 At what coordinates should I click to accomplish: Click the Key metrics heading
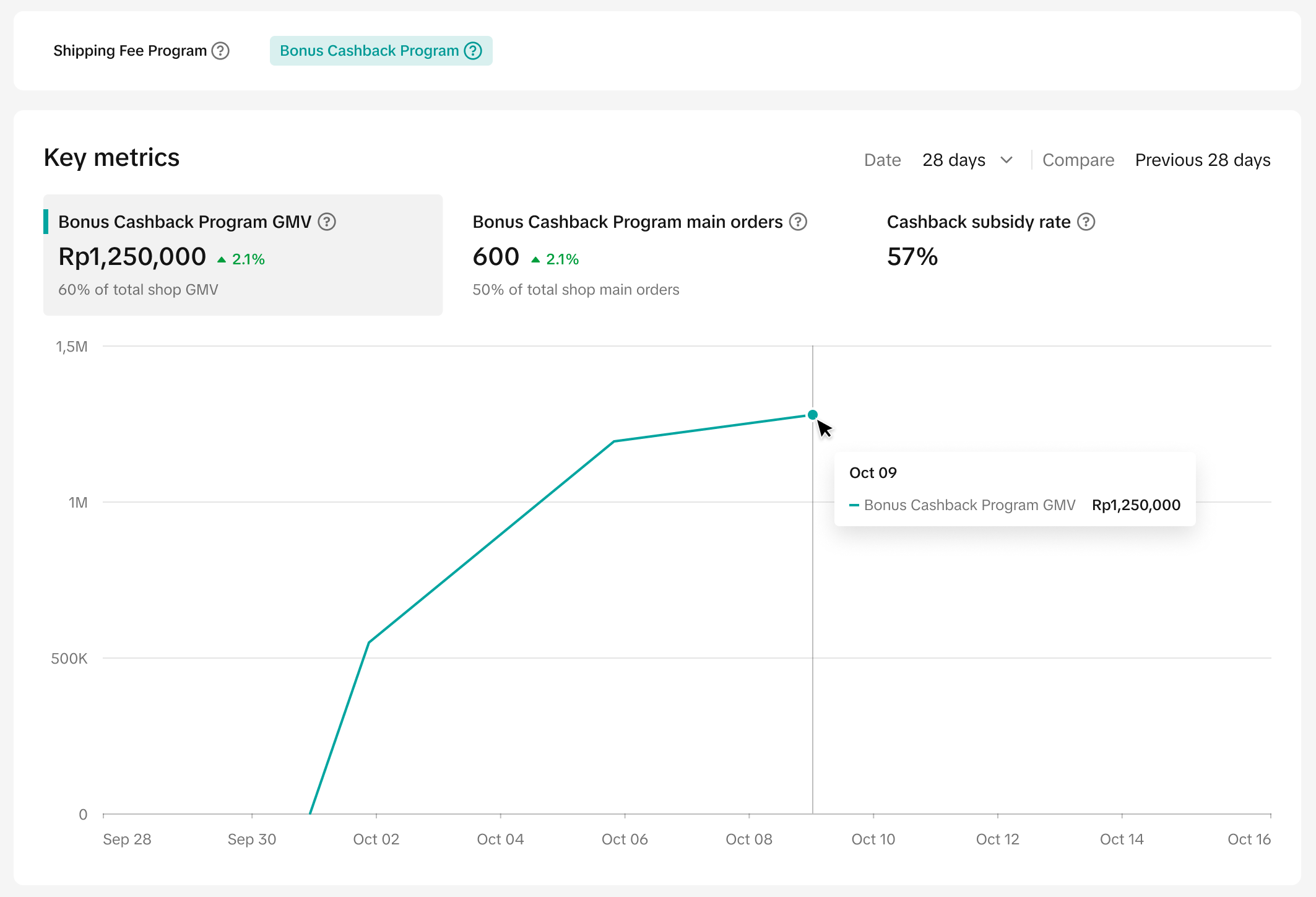pos(111,158)
